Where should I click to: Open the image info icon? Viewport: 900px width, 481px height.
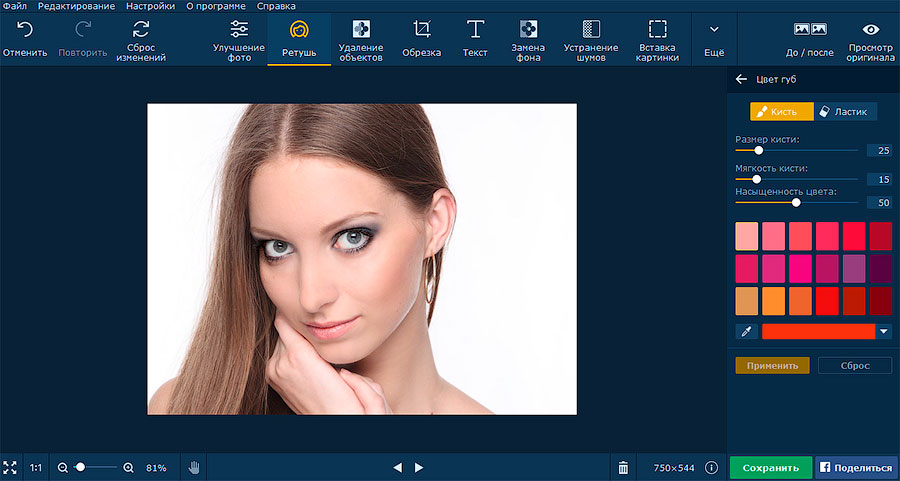[x=712, y=468]
